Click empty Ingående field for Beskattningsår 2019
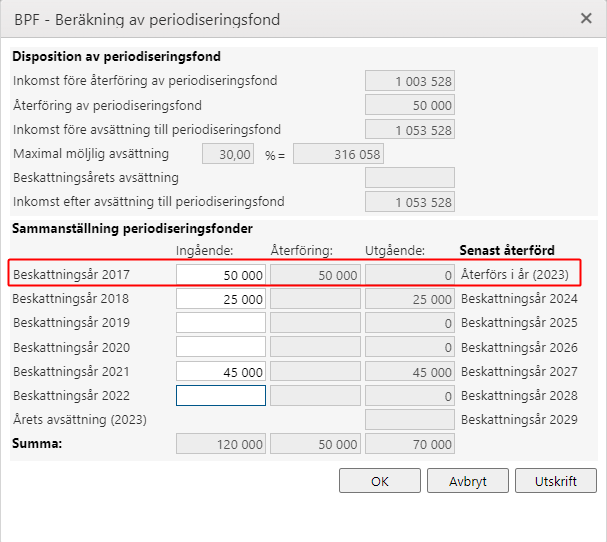The image size is (607, 542). point(221,323)
